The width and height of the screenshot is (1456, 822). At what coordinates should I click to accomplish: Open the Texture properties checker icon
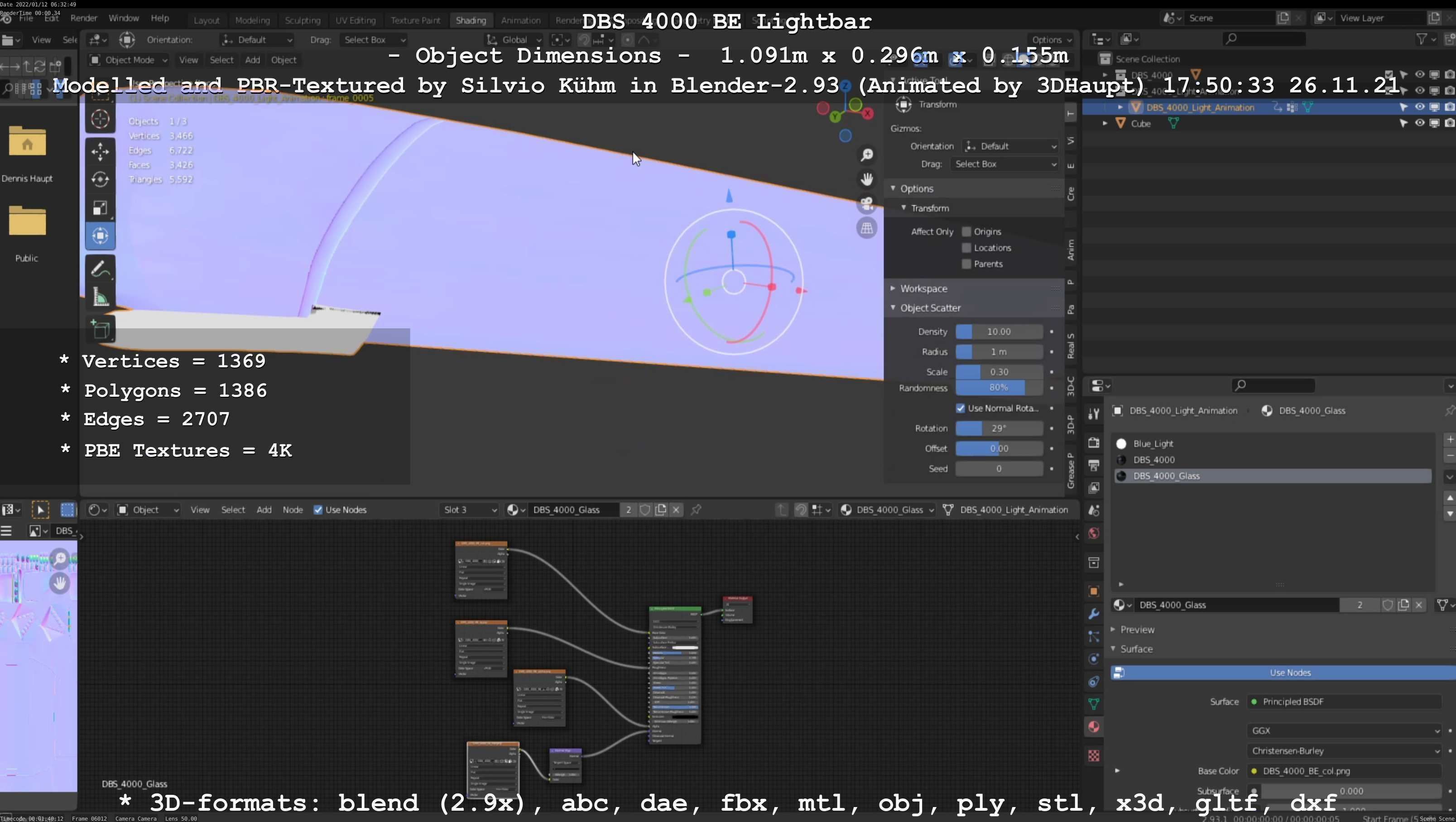click(x=1094, y=756)
